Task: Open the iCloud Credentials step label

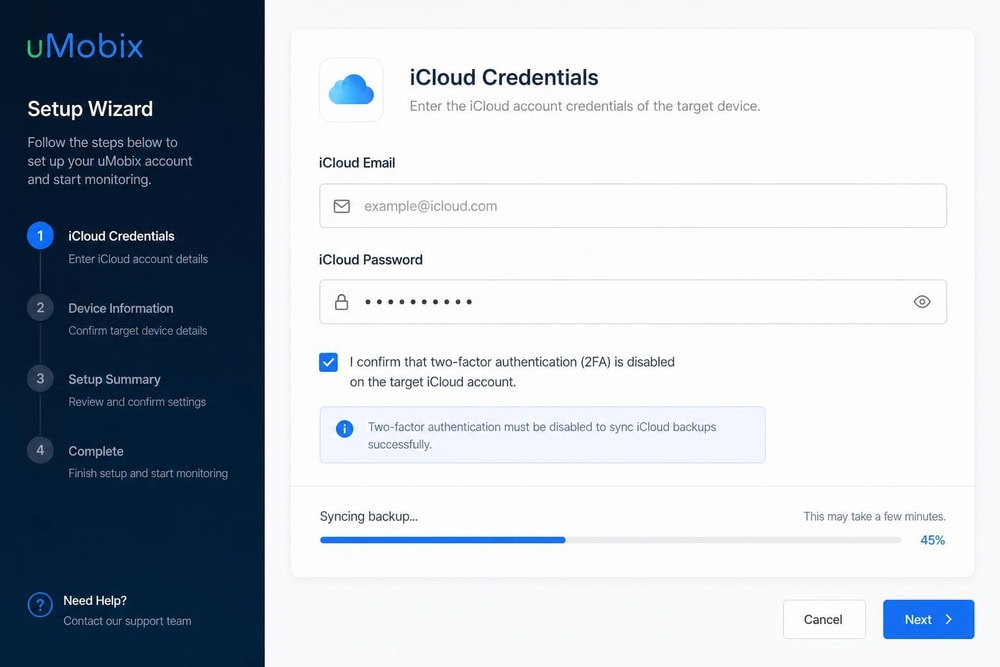Action: pos(121,236)
